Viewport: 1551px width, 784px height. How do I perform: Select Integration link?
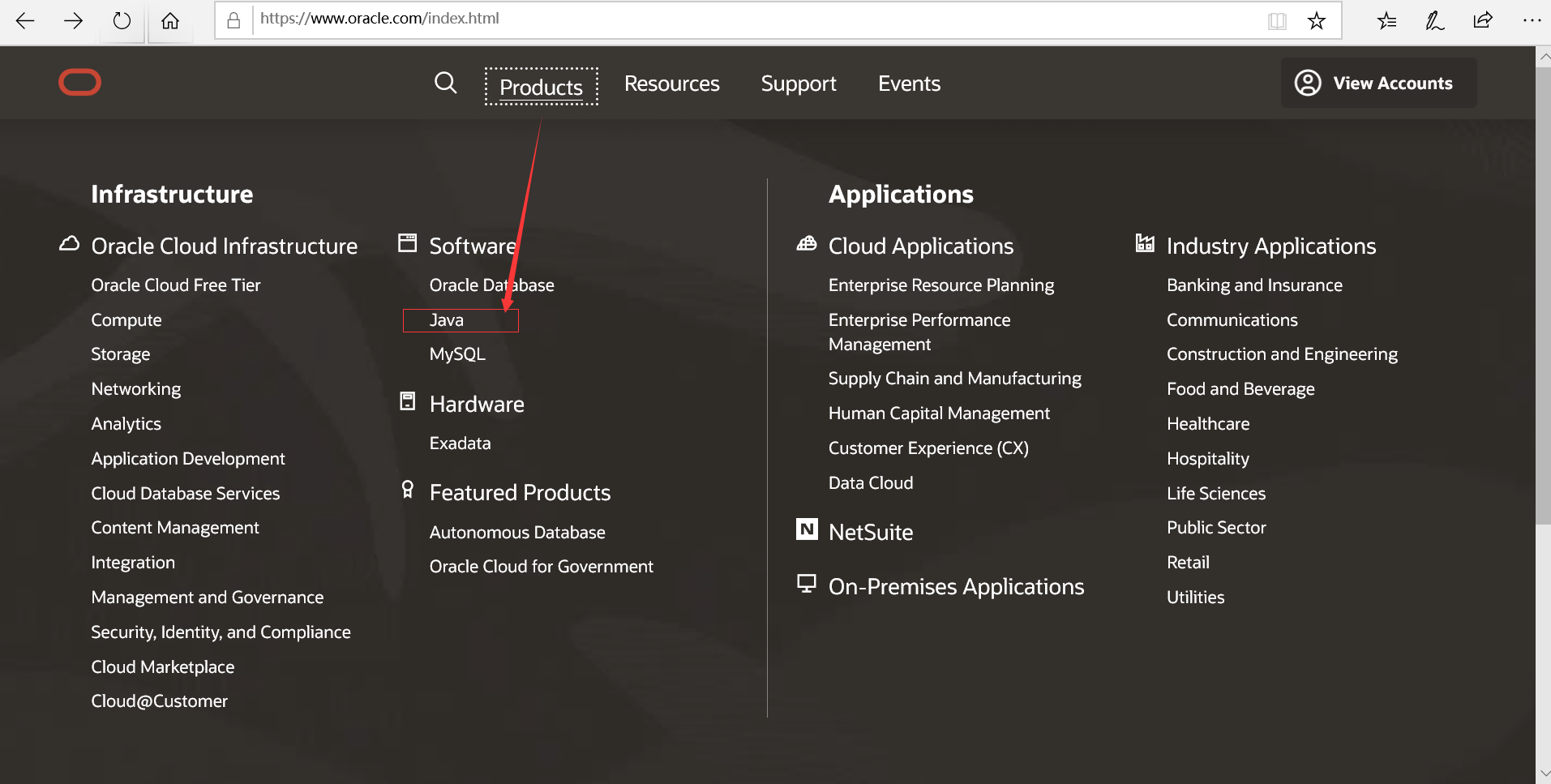point(133,563)
